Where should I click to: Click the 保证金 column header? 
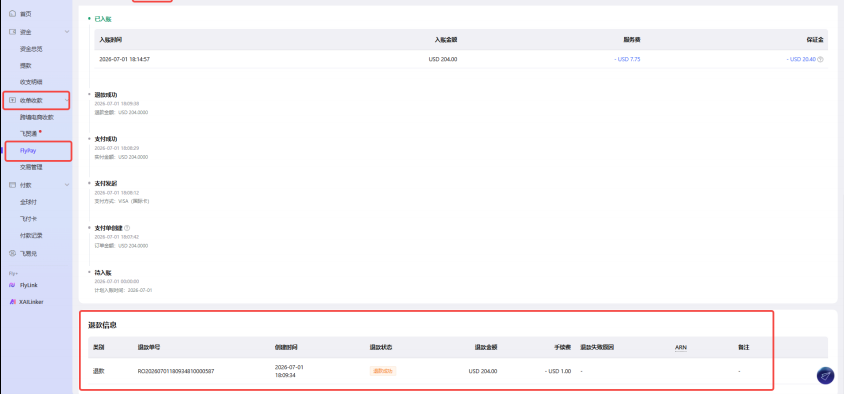coord(815,40)
